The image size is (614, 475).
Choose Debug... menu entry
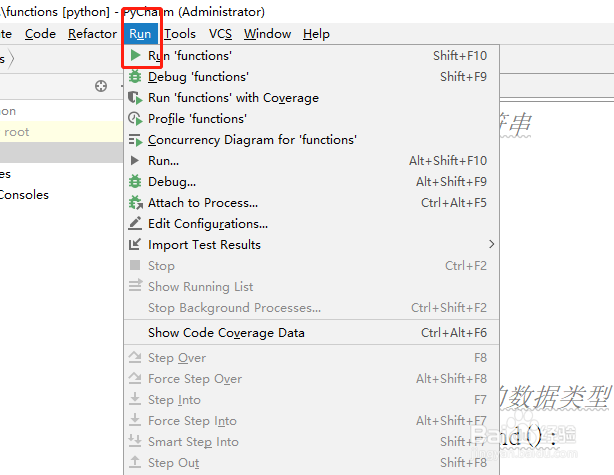[311, 182]
